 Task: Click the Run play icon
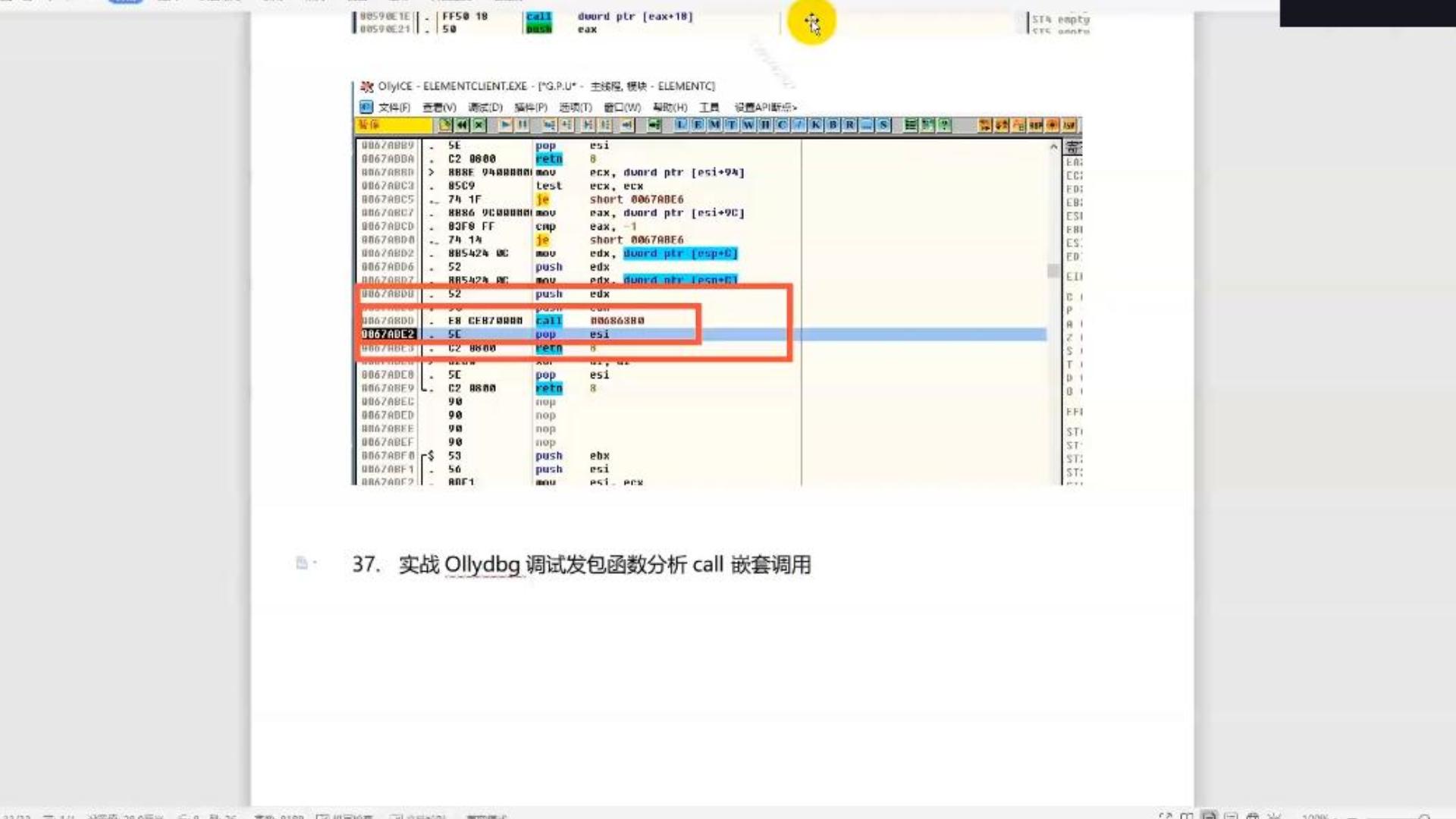click(505, 125)
